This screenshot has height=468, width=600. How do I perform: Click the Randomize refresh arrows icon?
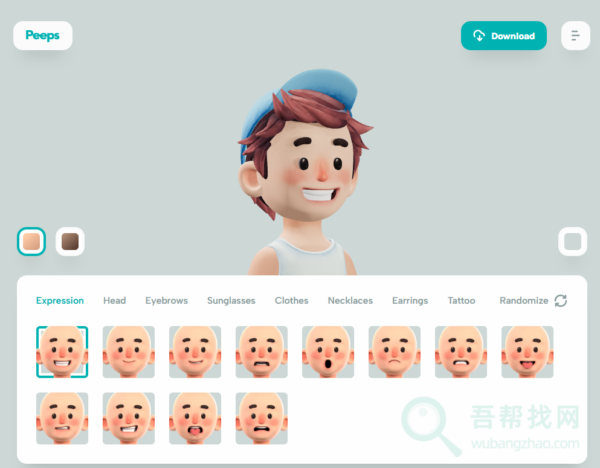561,300
